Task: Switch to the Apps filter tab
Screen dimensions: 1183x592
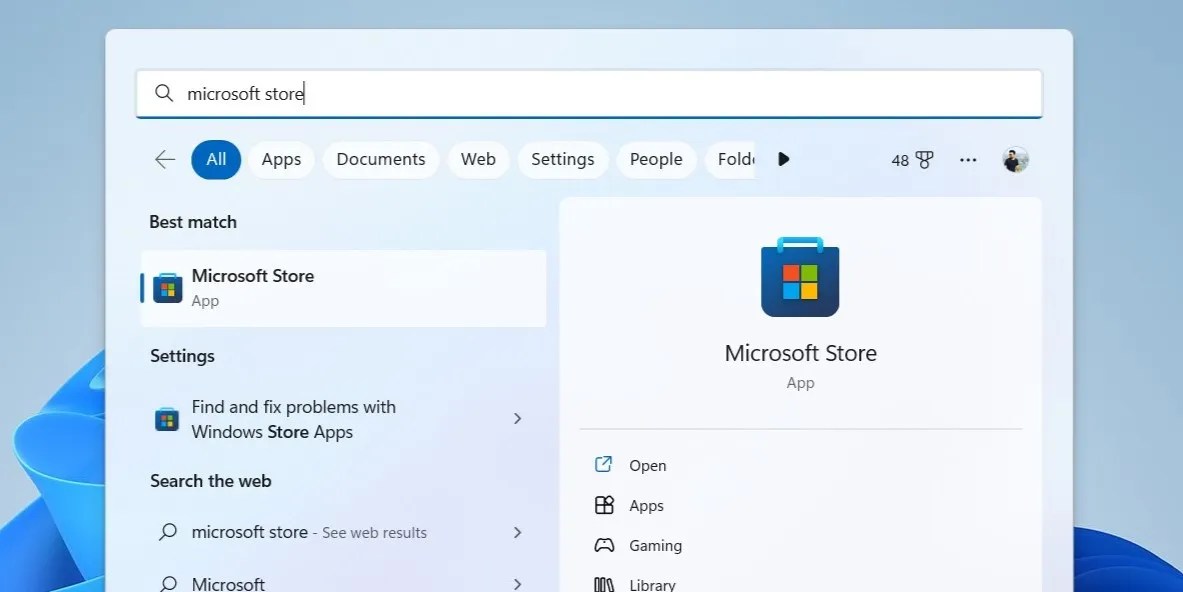Action: click(281, 159)
